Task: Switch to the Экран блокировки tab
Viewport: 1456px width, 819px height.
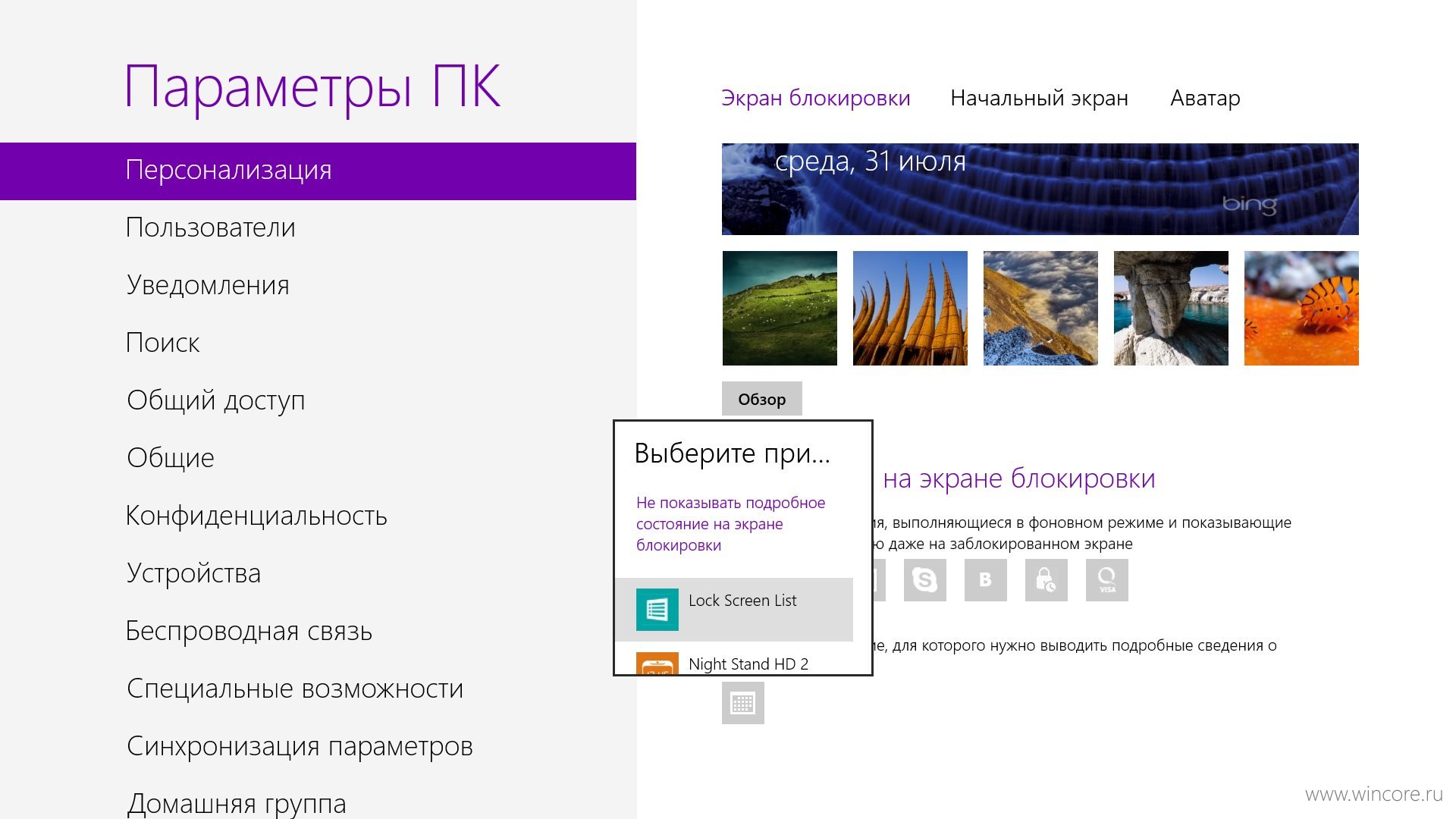Action: pyautogui.click(x=815, y=99)
